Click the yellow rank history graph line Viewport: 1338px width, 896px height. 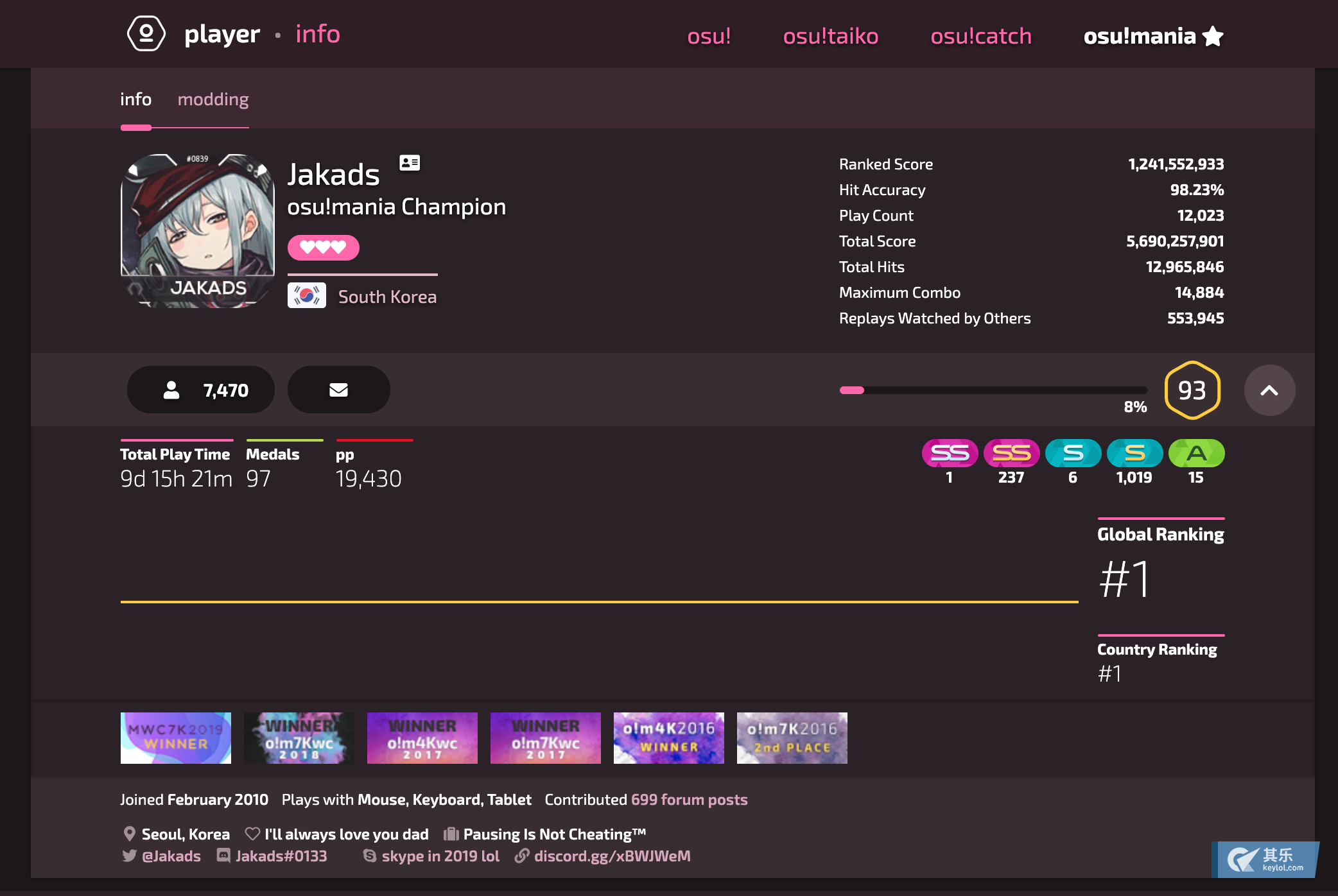pos(599,602)
